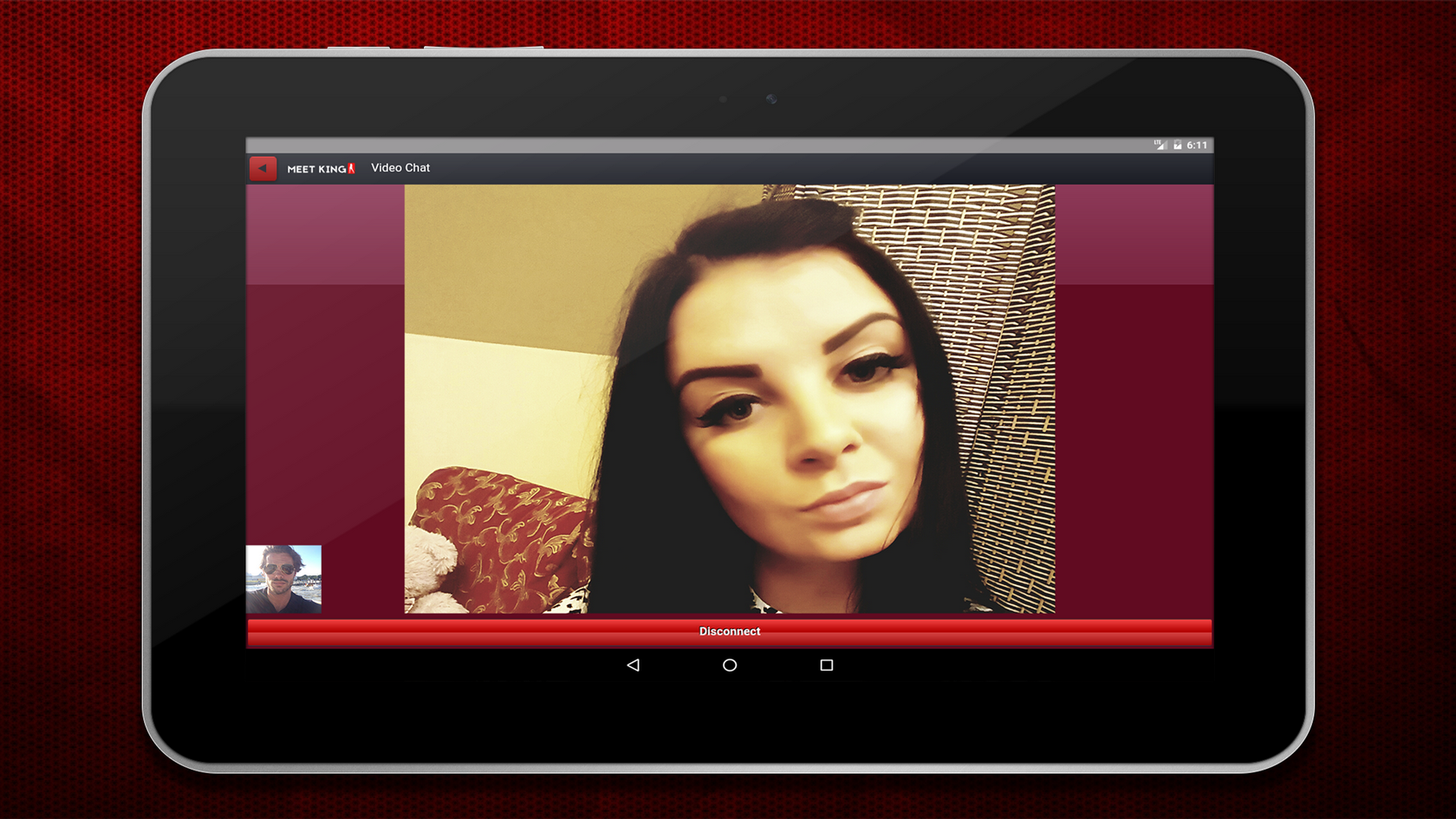1456x819 pixels.
Task: Tap the battery icon in status bar
Action: tap(1178, 145)
